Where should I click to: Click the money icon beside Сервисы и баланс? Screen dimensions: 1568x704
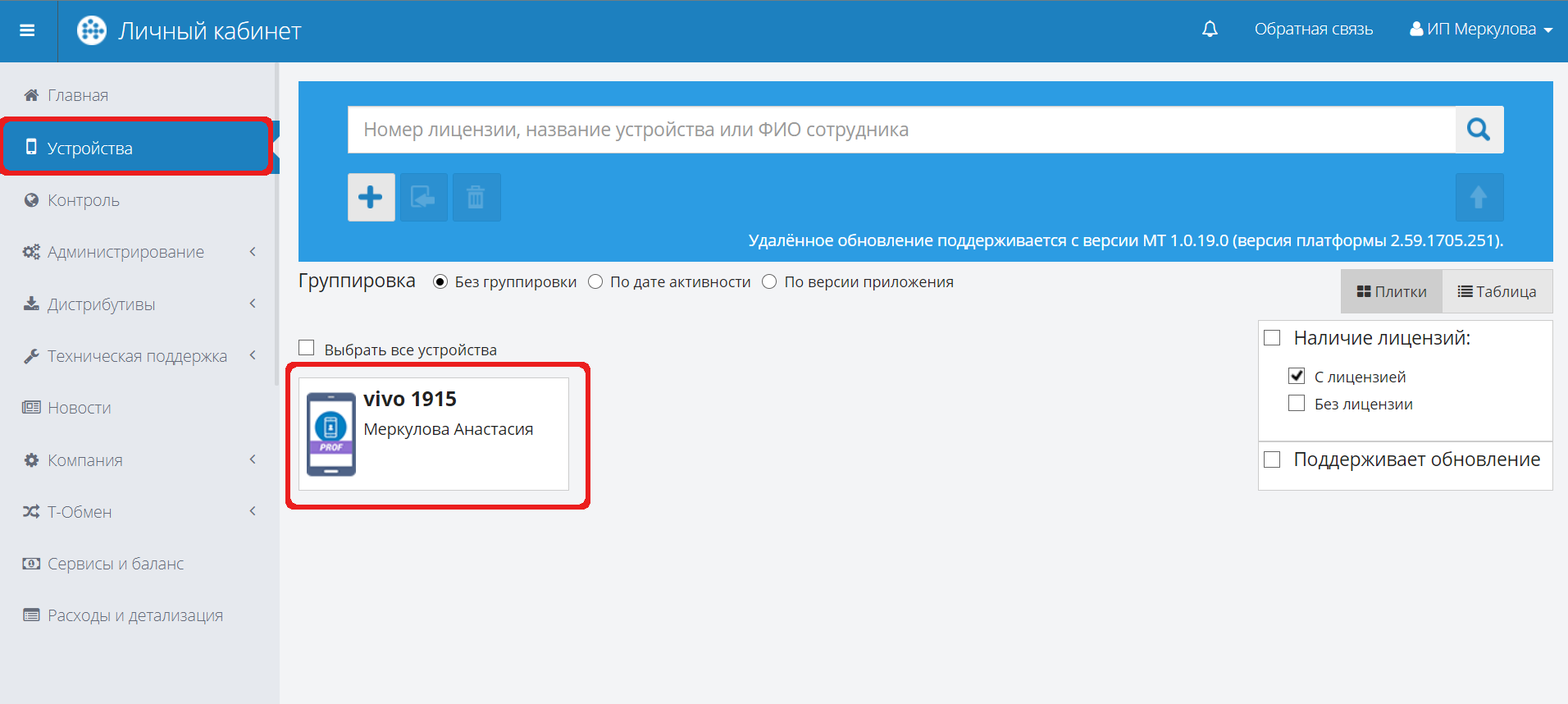pos(31,564)
